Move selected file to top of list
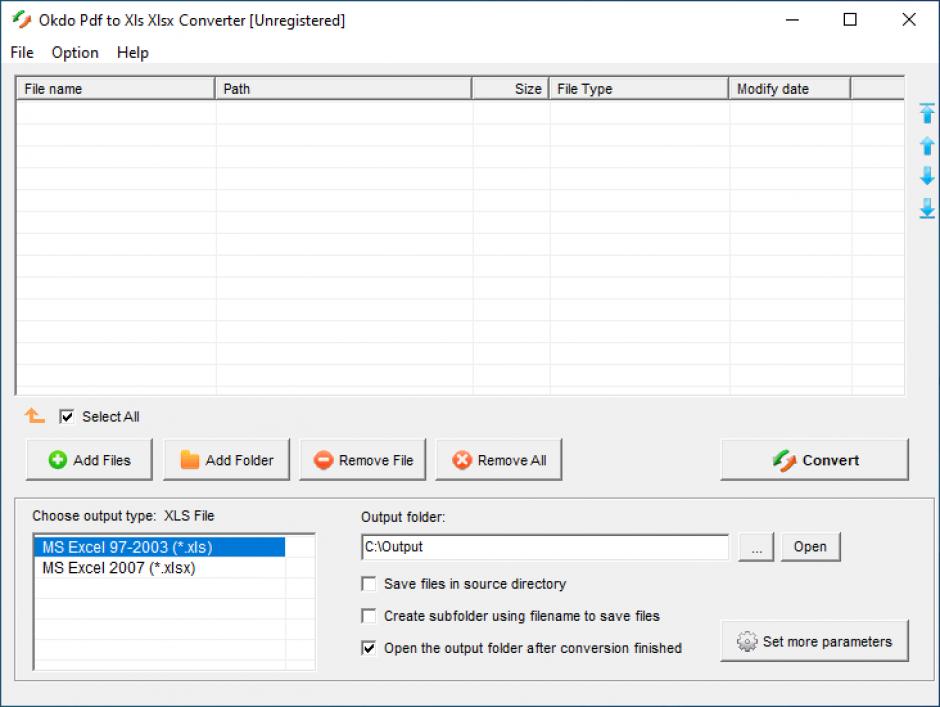 click(927, 113)
